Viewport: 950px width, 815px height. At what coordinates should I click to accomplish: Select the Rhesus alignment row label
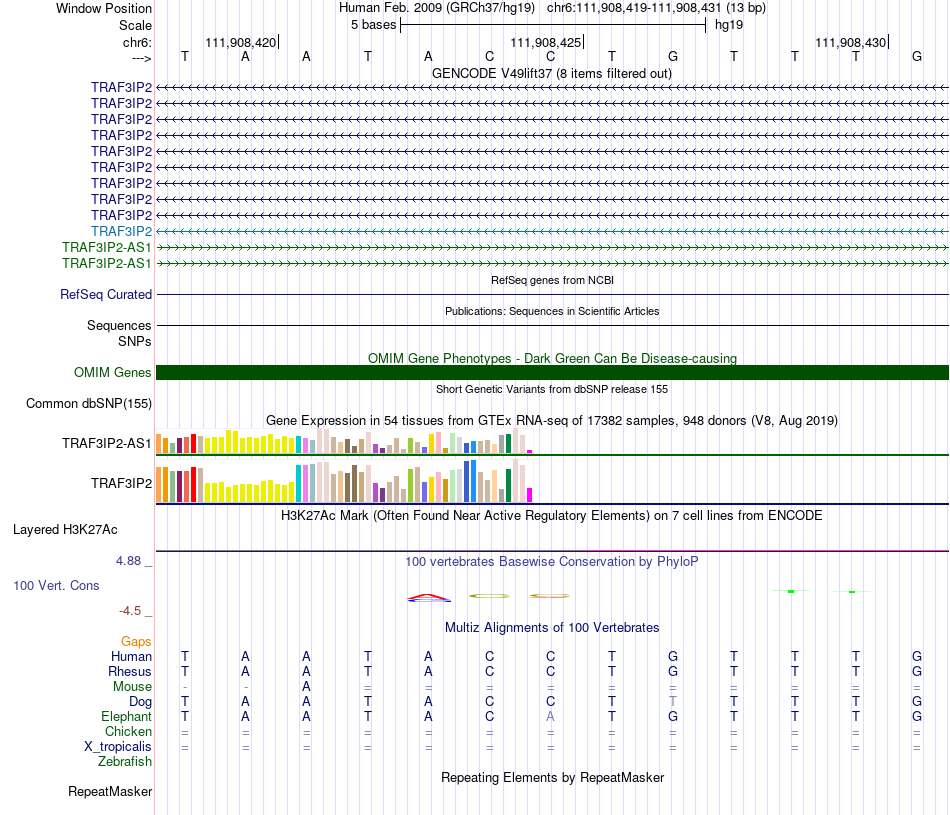tap(130, 672)
